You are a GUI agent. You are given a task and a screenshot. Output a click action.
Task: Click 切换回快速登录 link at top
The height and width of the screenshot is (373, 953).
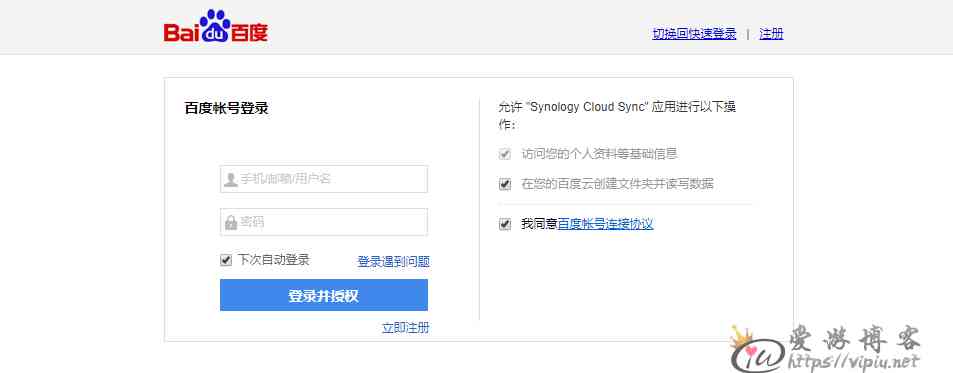(x=694, y=34)
